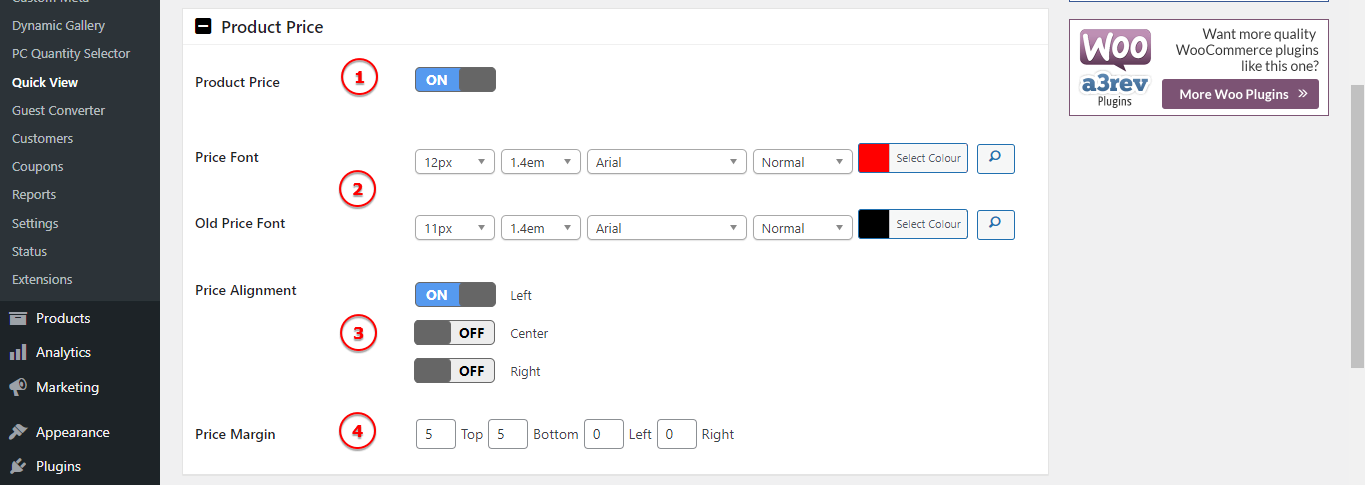1365x485 pixels.
Task: Preview Old Price Font with magnifier icon
Action: click(995, 224)
